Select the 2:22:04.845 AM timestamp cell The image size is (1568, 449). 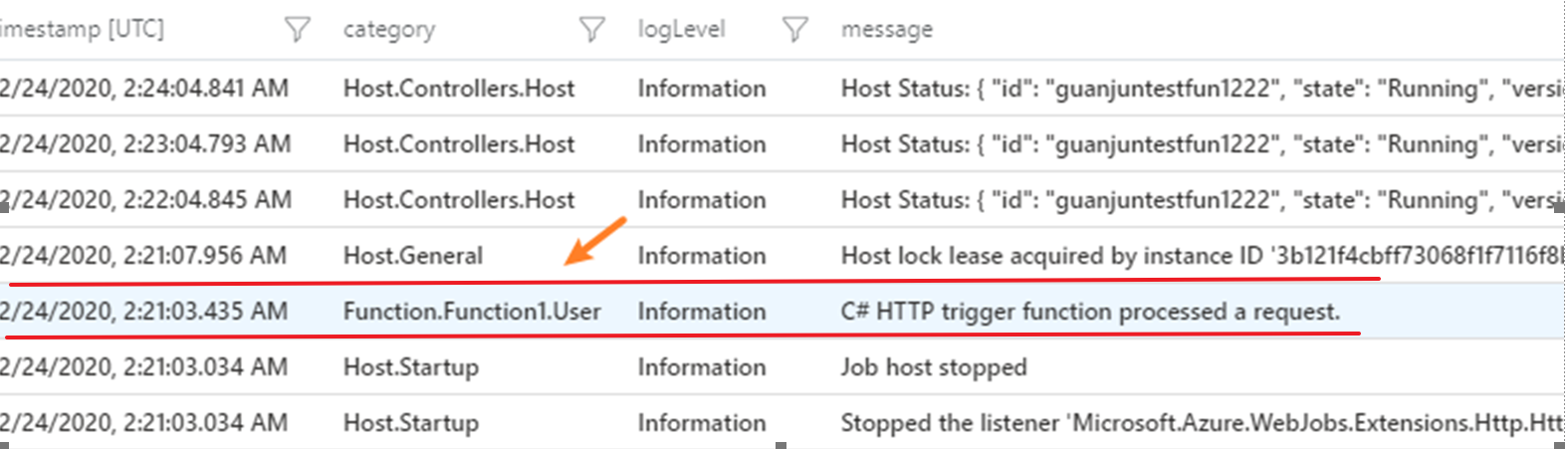[145, 200]
